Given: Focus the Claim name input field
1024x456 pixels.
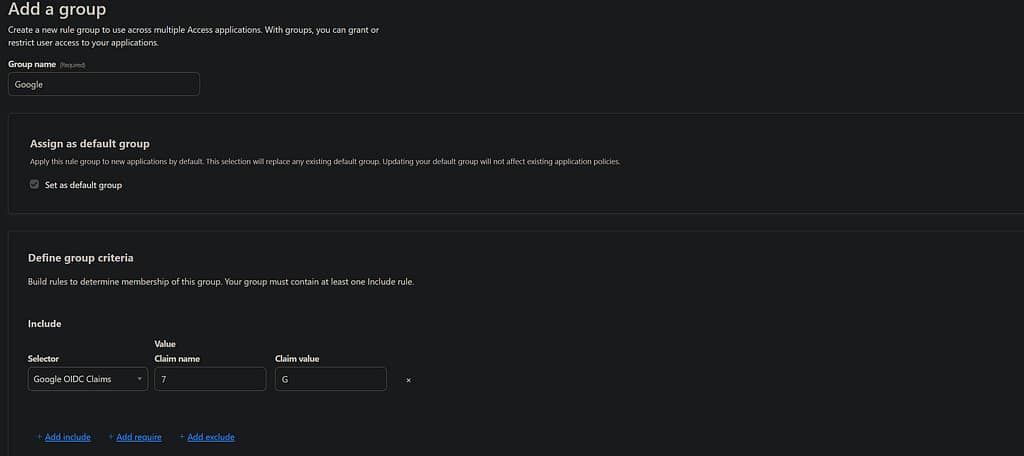Looking at the screenshot, I should (x=210, y=379).
